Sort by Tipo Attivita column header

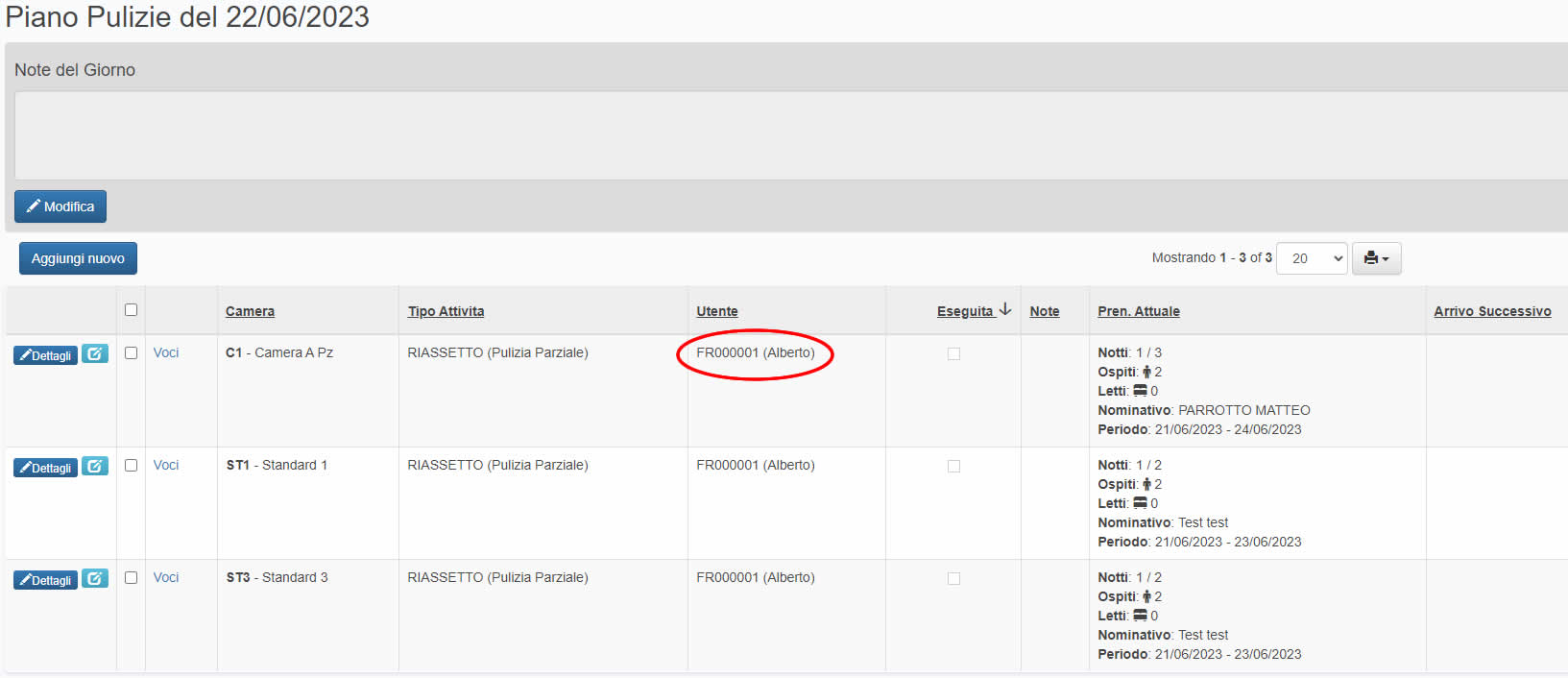pyautogui.click(x=446, y=311)
